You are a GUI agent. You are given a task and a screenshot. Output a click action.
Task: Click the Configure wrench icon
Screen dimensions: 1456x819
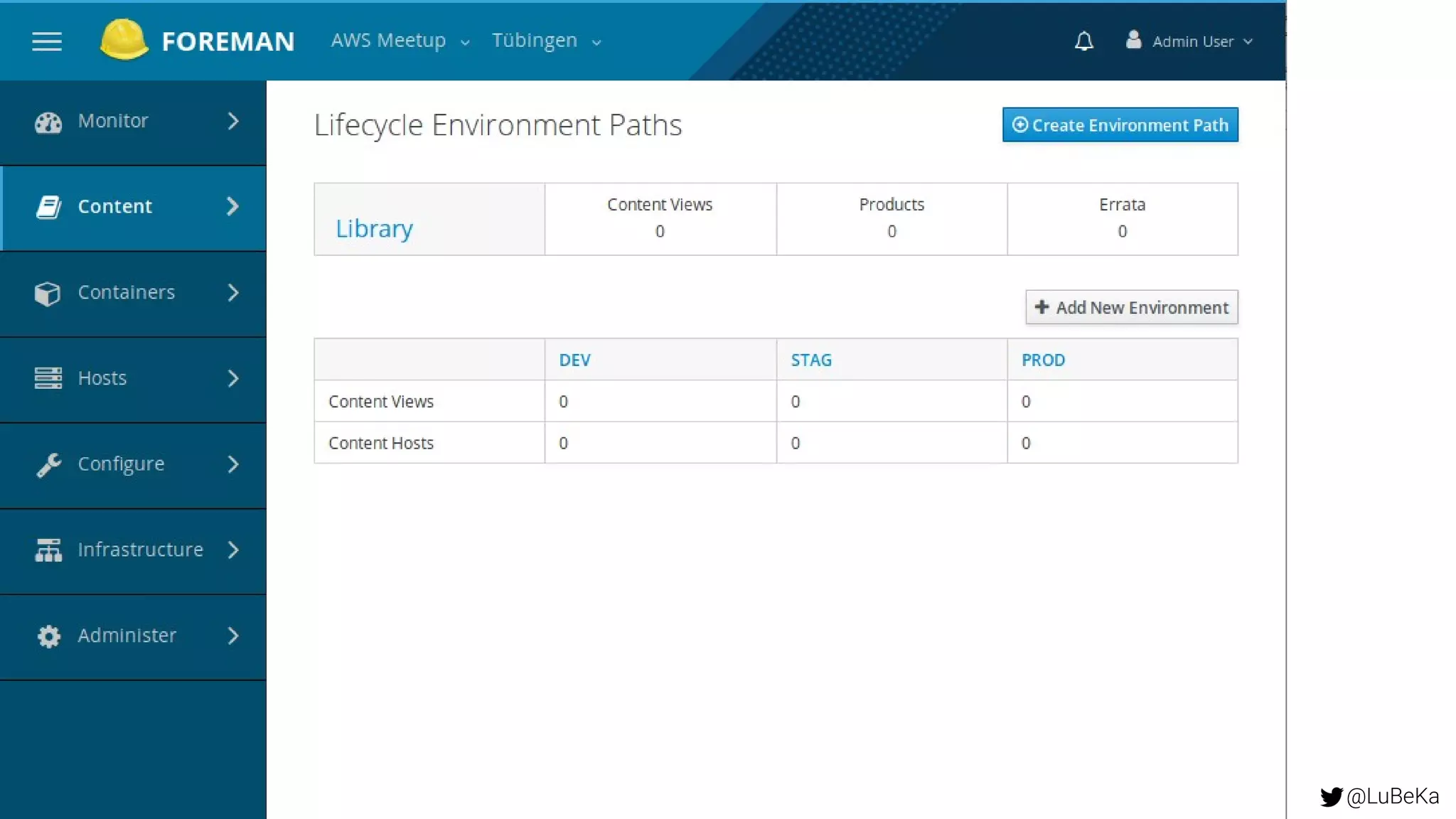pos(48,465)
